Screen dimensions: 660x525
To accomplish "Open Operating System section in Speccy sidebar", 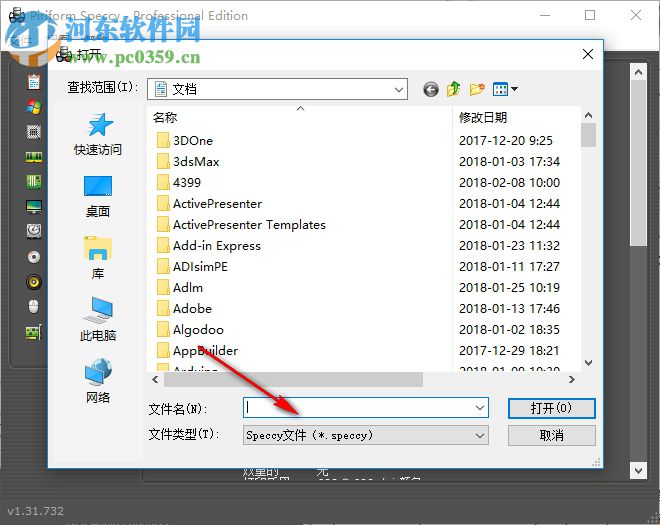I will click(x=34, y=107).
